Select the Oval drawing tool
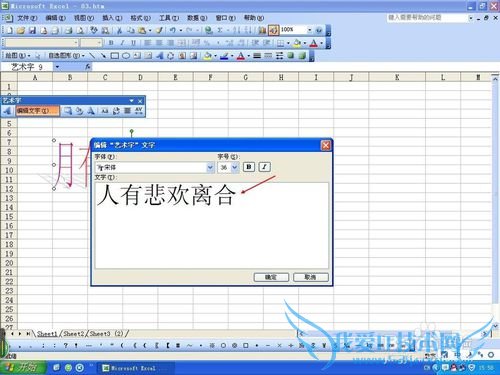 click(126, 56)
